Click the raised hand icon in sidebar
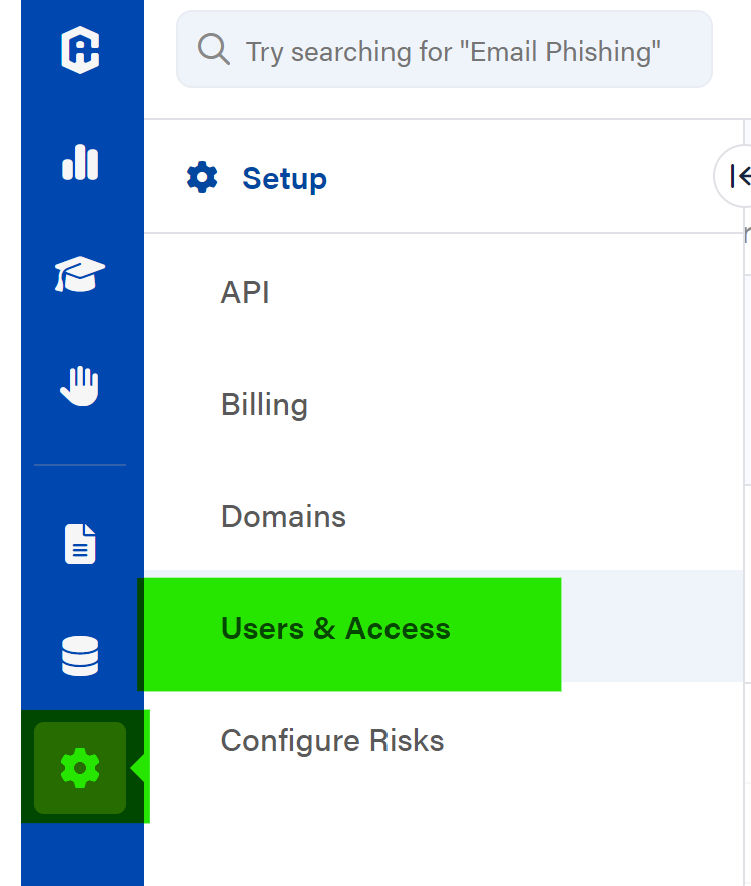 pyautogui.click(x=80, y=383)
